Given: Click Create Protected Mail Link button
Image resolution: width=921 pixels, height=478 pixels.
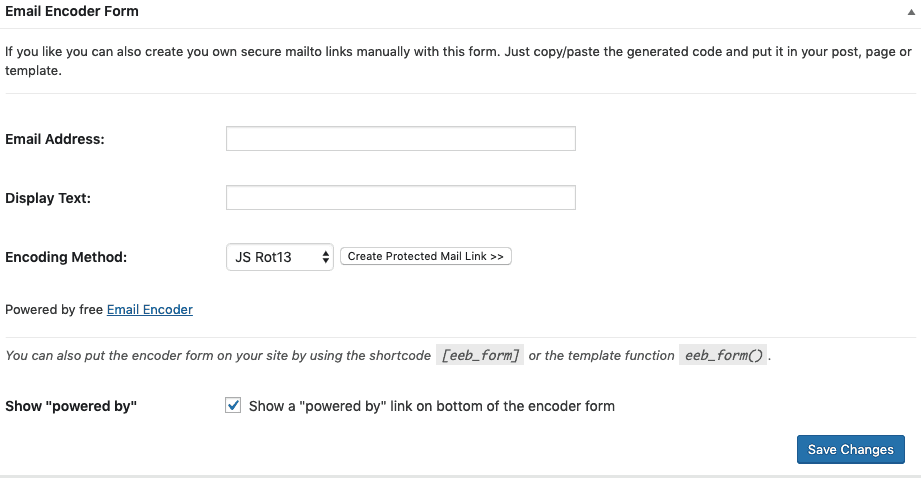Looking at the screenshot, I should tap(426, 256).
